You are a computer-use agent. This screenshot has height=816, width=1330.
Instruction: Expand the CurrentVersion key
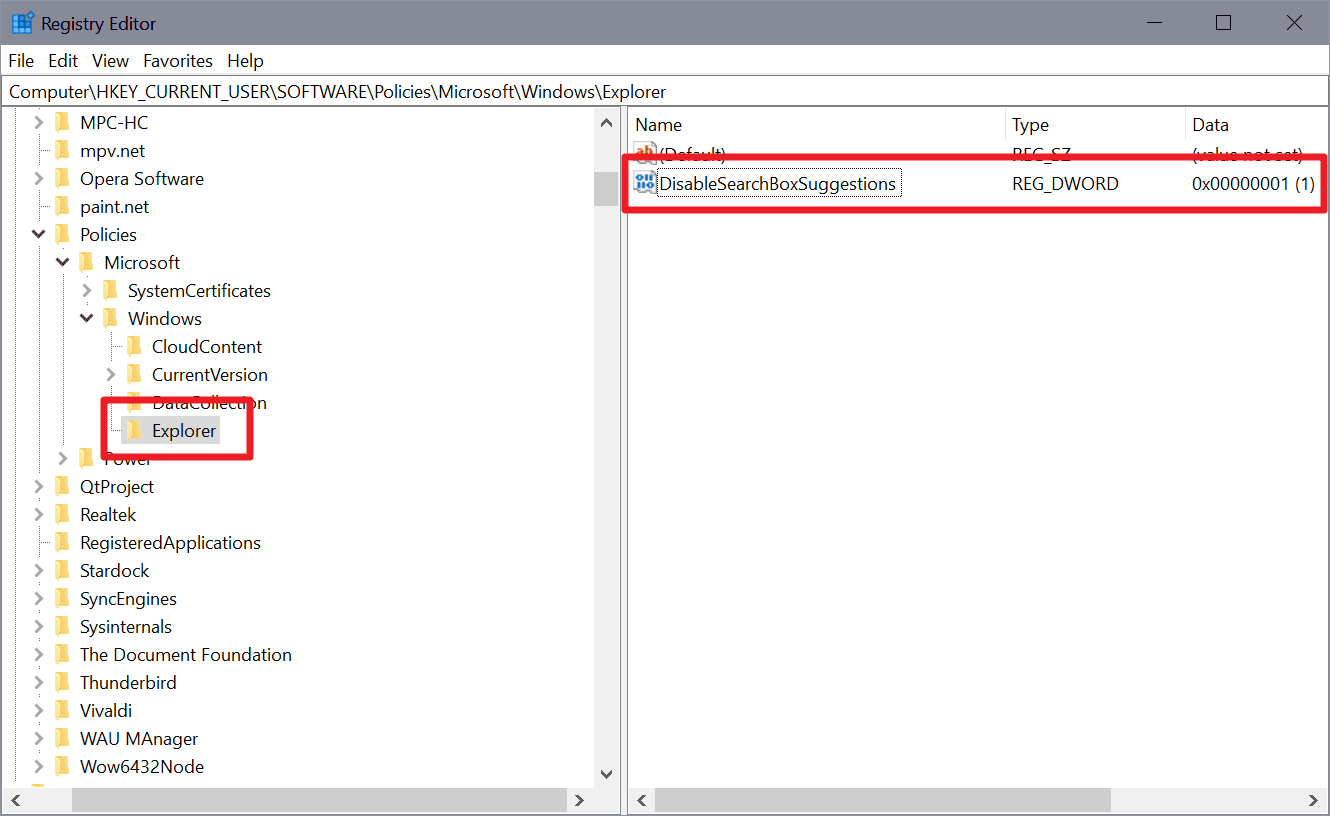[111, 375]
